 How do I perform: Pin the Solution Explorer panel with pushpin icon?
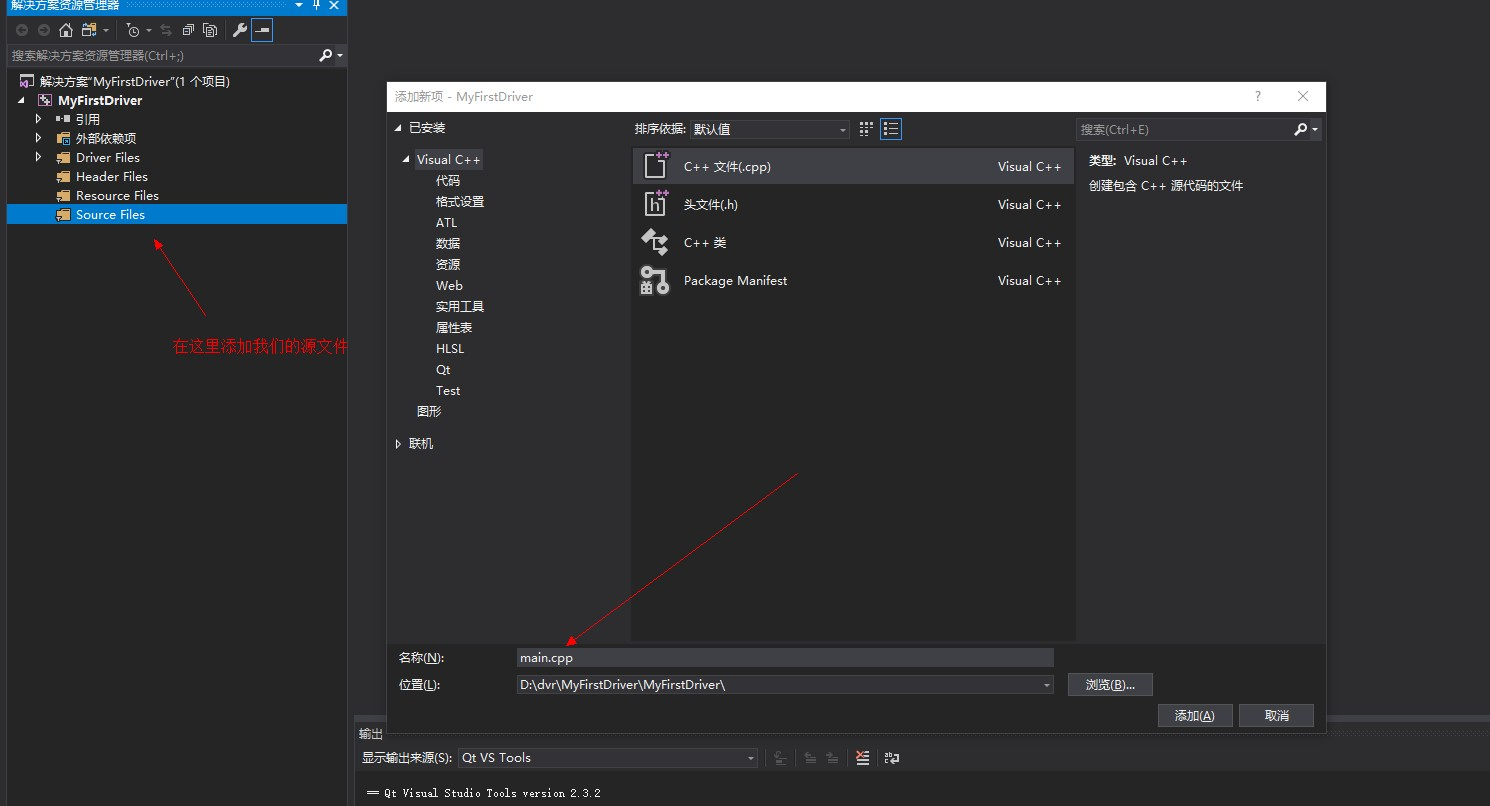point(317,5)
